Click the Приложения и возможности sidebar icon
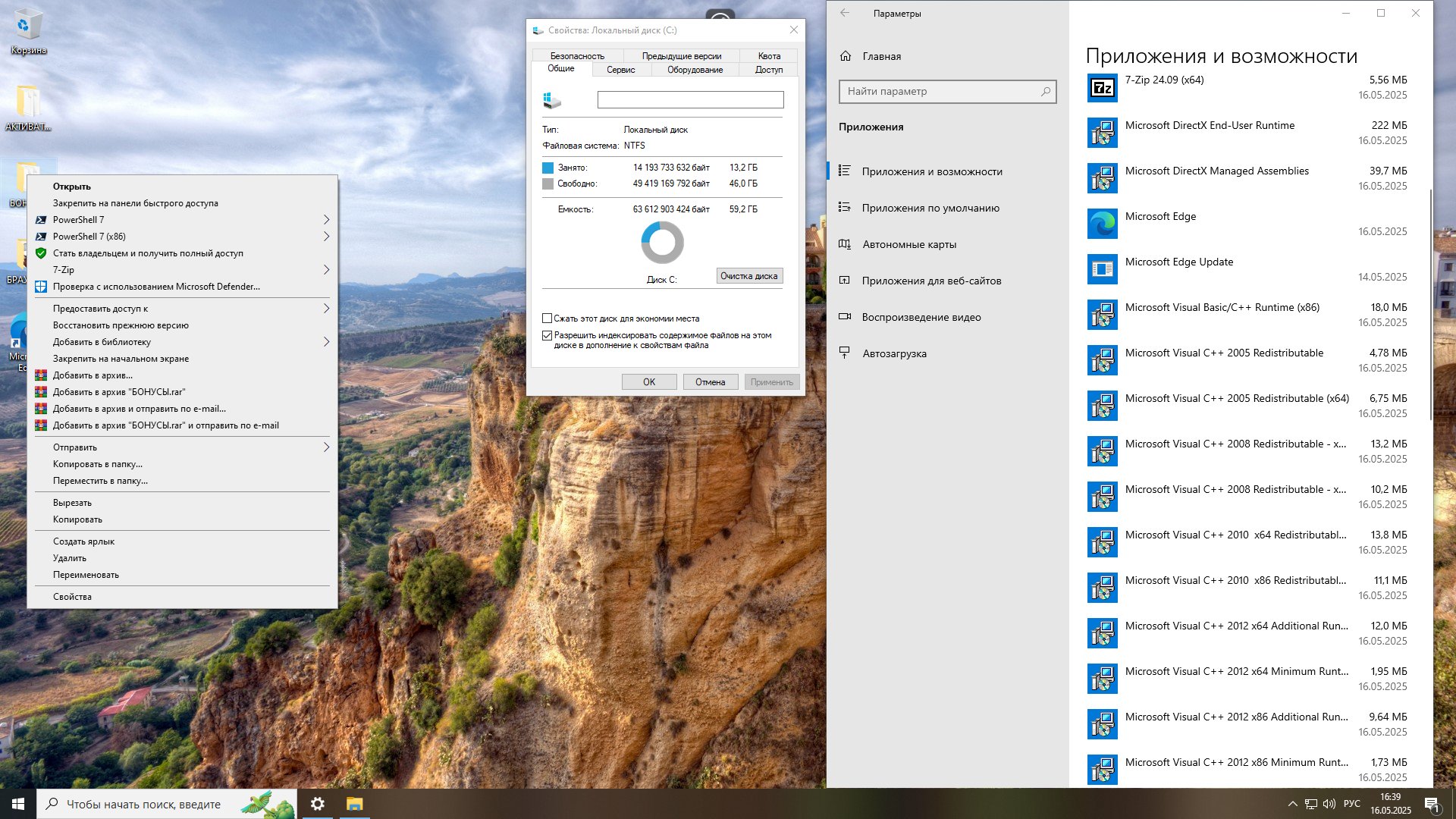 tap(844, 171)
